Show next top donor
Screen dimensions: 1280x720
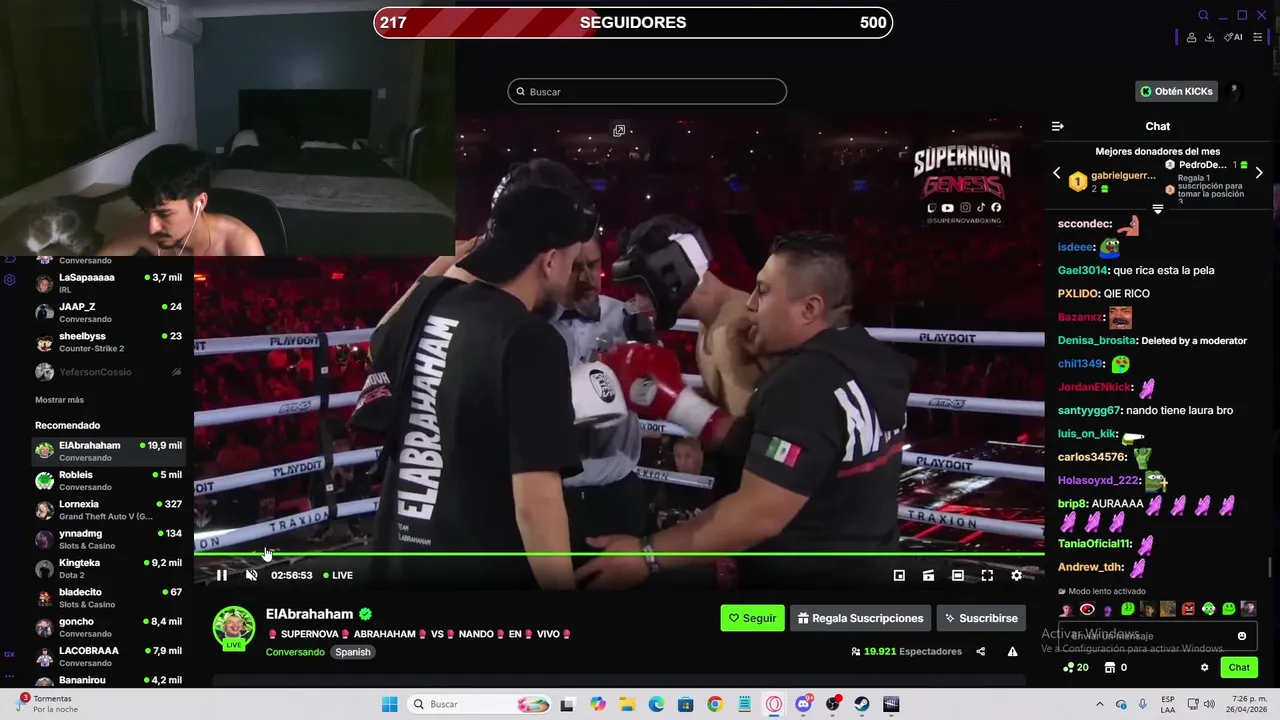click(1259, 173)
